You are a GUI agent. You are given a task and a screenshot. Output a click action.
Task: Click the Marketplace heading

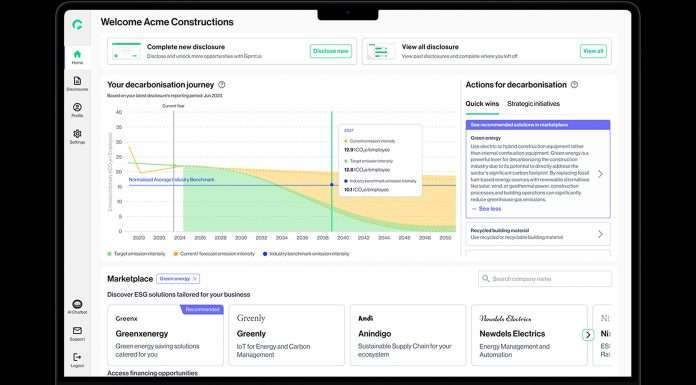coord(130,279)
